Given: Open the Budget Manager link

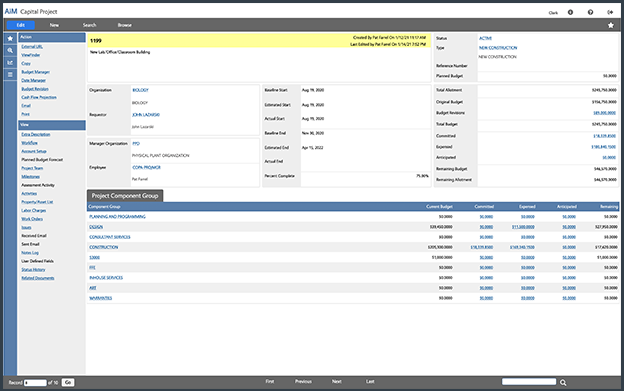Looking at the screenshot, I should [x=35, y=72].
